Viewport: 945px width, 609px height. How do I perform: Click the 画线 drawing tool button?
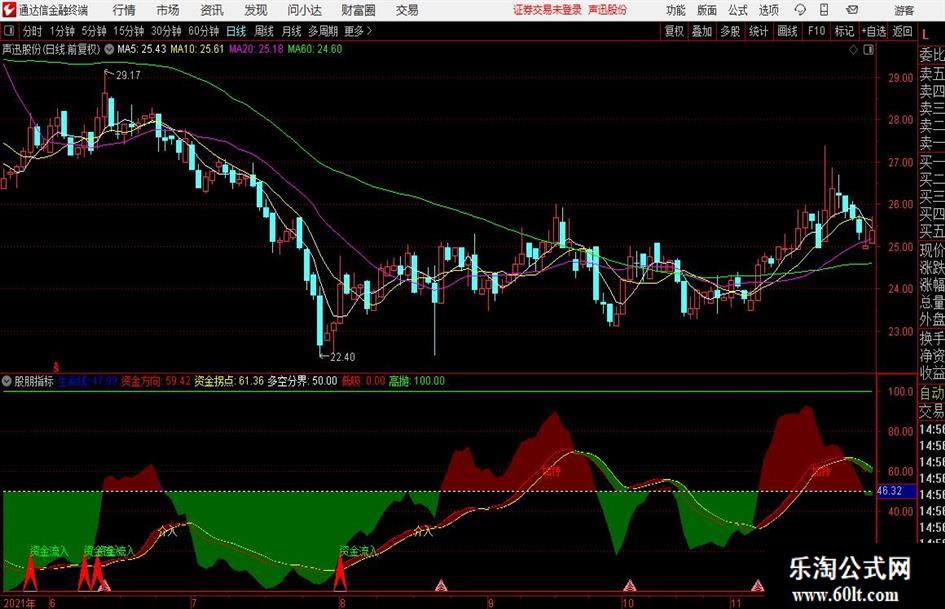[787, 31]
